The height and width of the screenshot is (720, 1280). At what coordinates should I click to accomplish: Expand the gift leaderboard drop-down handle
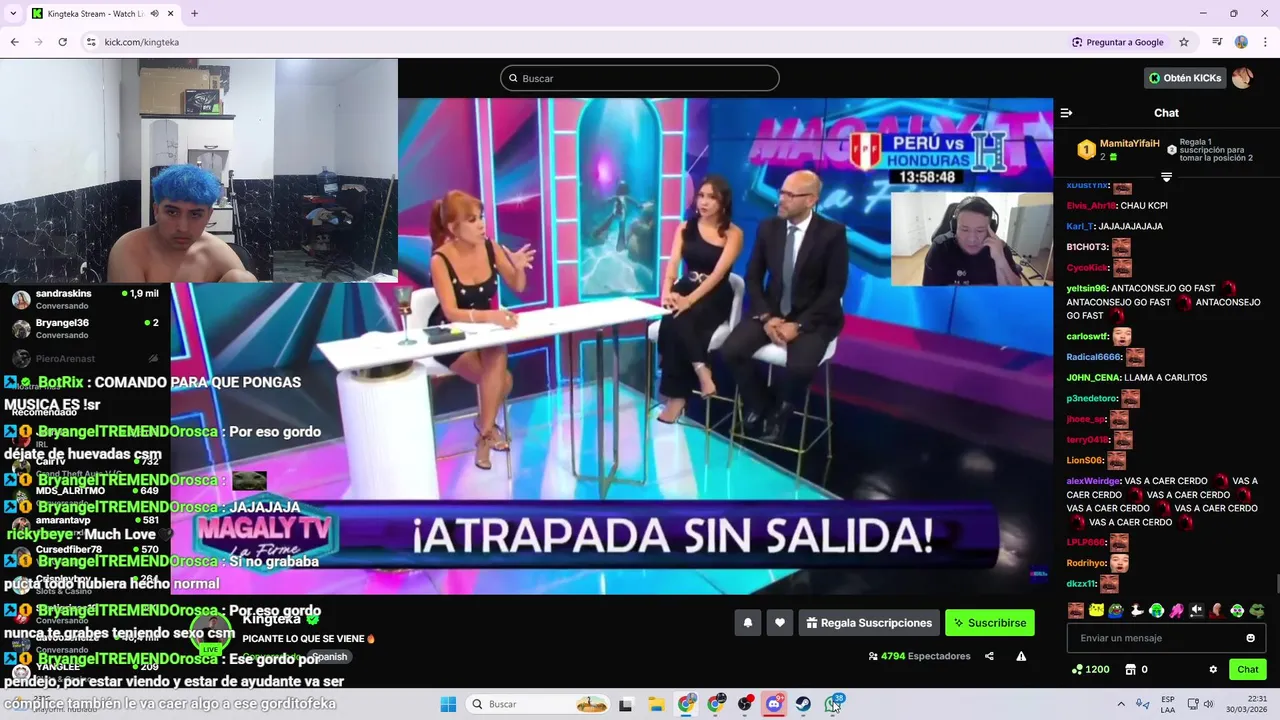click(1166, 177)
